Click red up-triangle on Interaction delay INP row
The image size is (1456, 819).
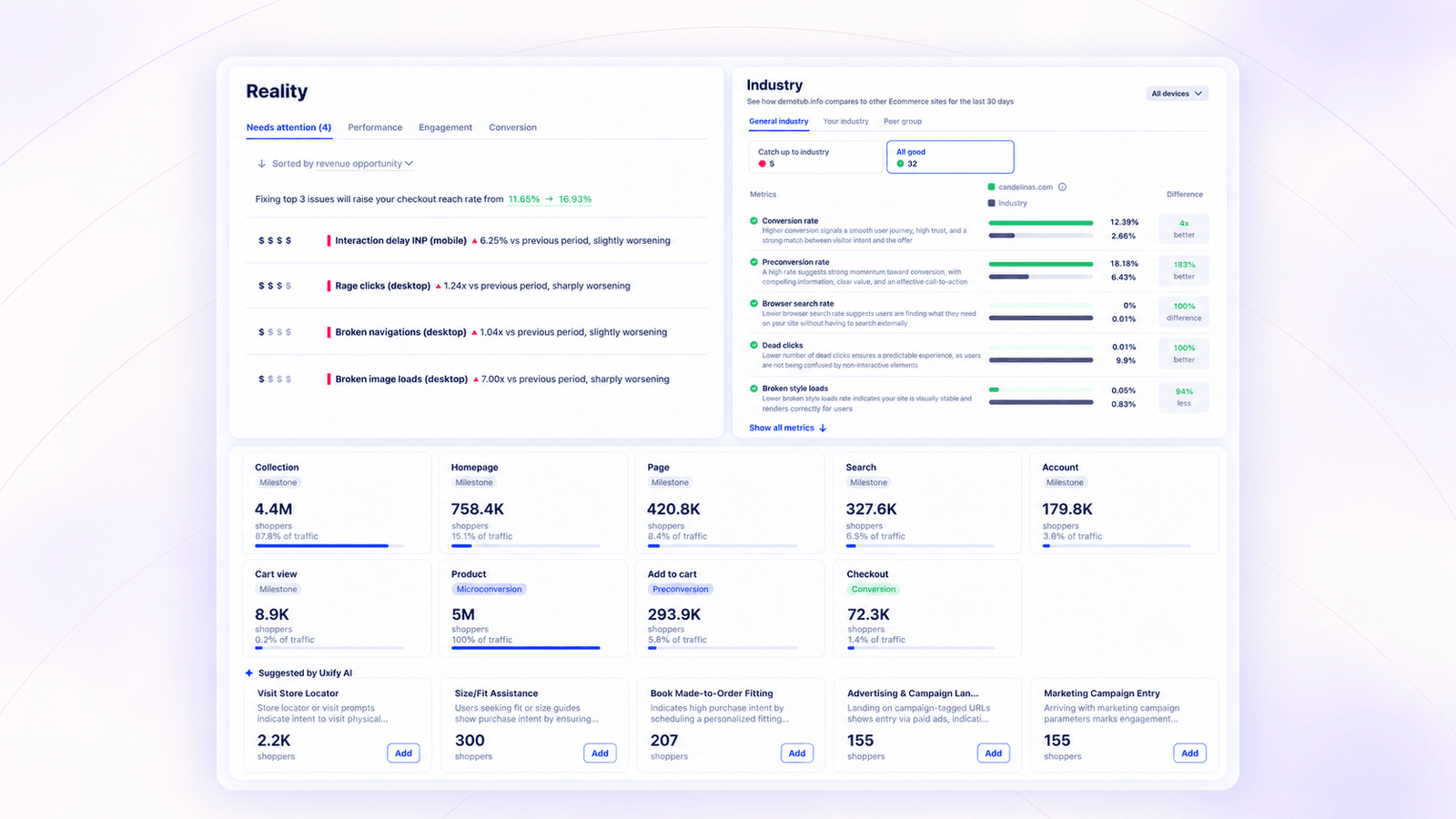(475, 241)
